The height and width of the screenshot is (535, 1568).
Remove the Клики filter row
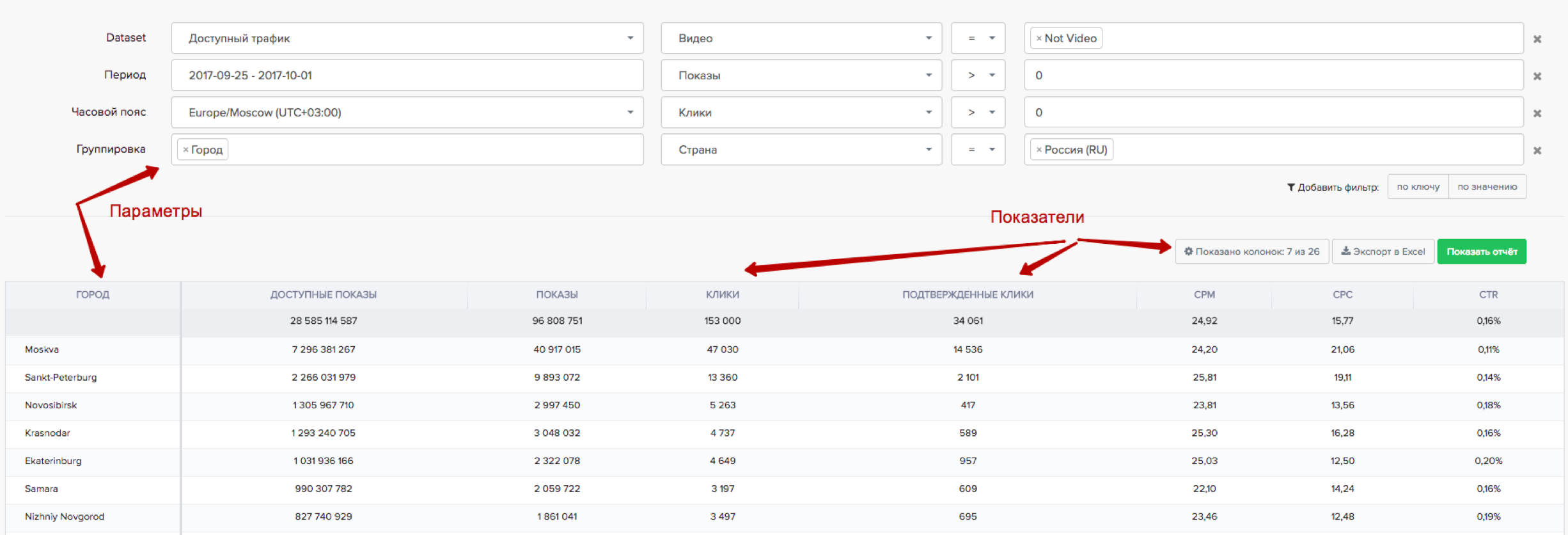(1537, 113)
